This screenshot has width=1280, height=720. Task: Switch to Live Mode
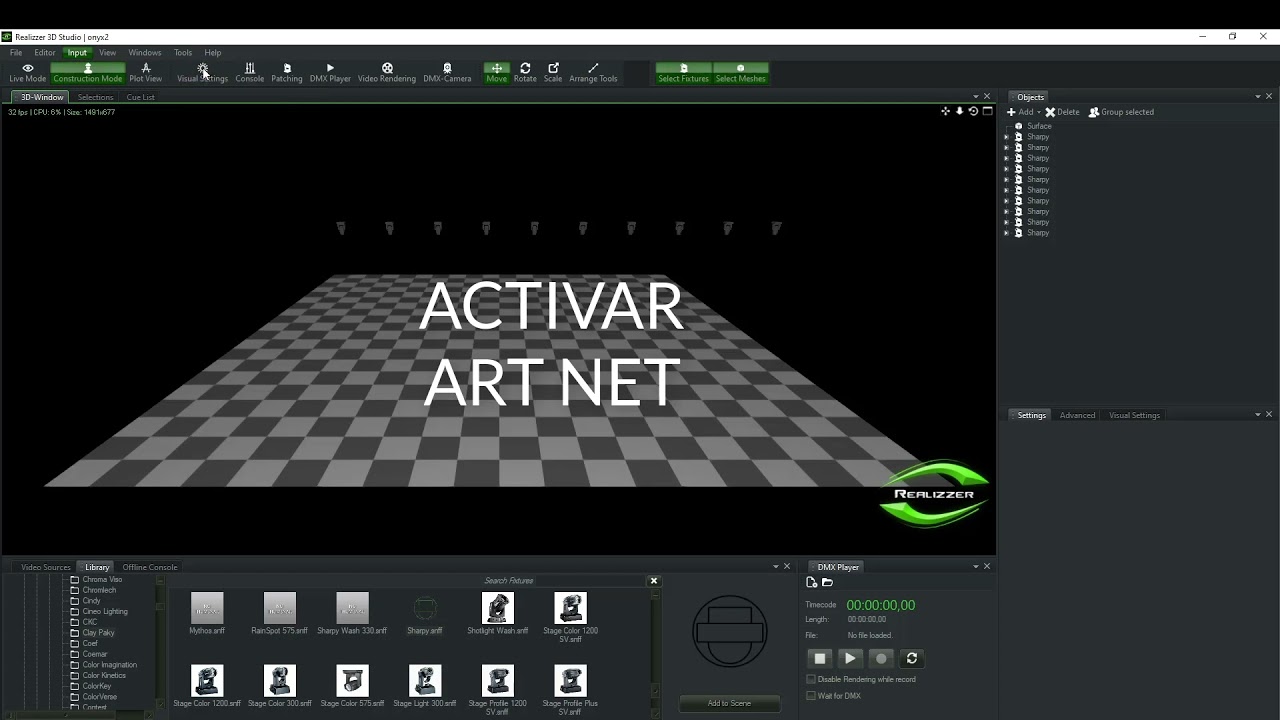(28, 73)
